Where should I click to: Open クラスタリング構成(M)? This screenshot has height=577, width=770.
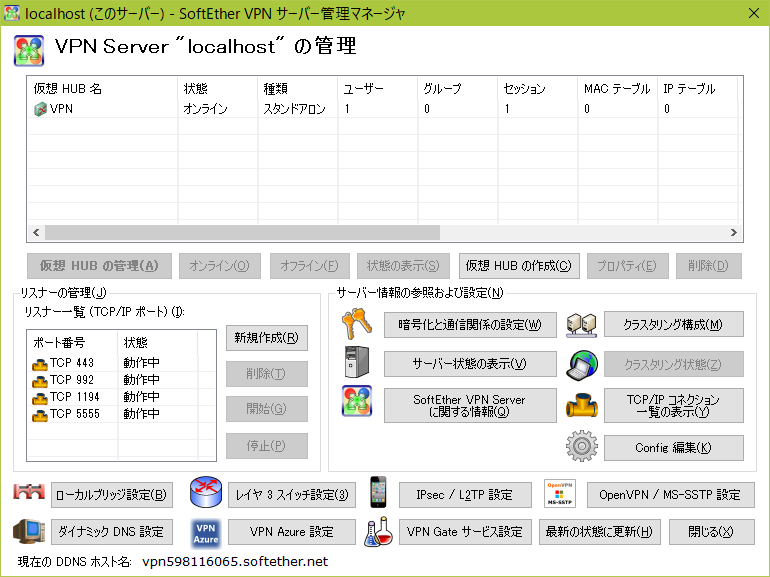point(673,325)
